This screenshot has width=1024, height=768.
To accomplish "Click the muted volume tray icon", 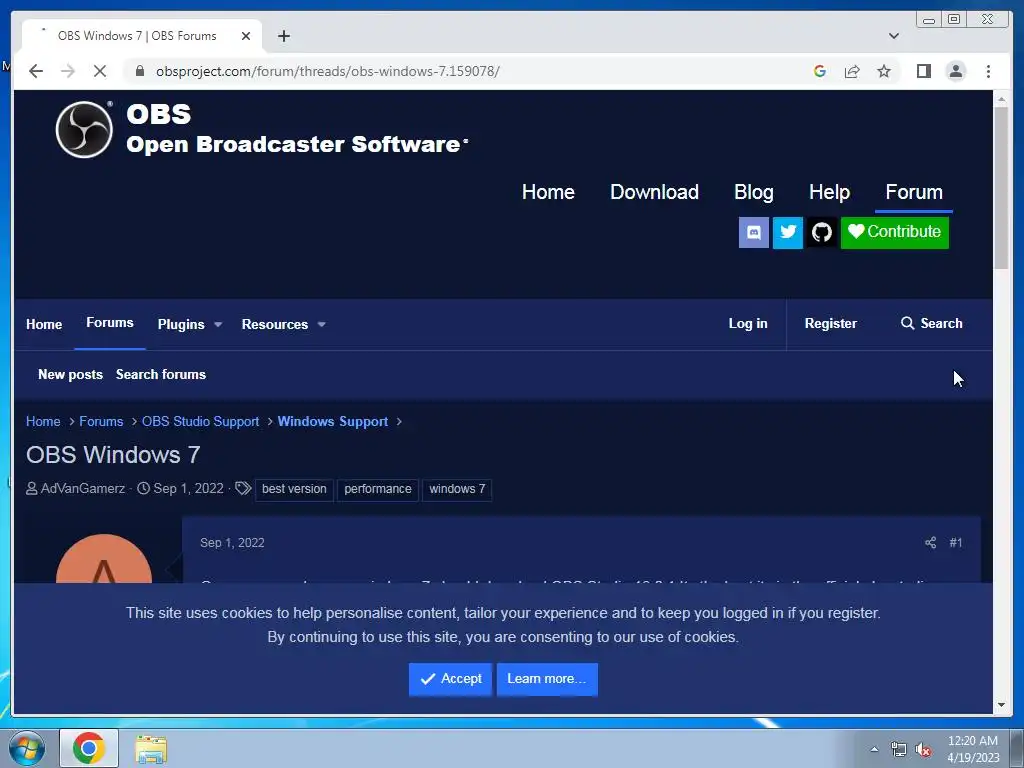I will pyautogui.click(x=923, y=750).
